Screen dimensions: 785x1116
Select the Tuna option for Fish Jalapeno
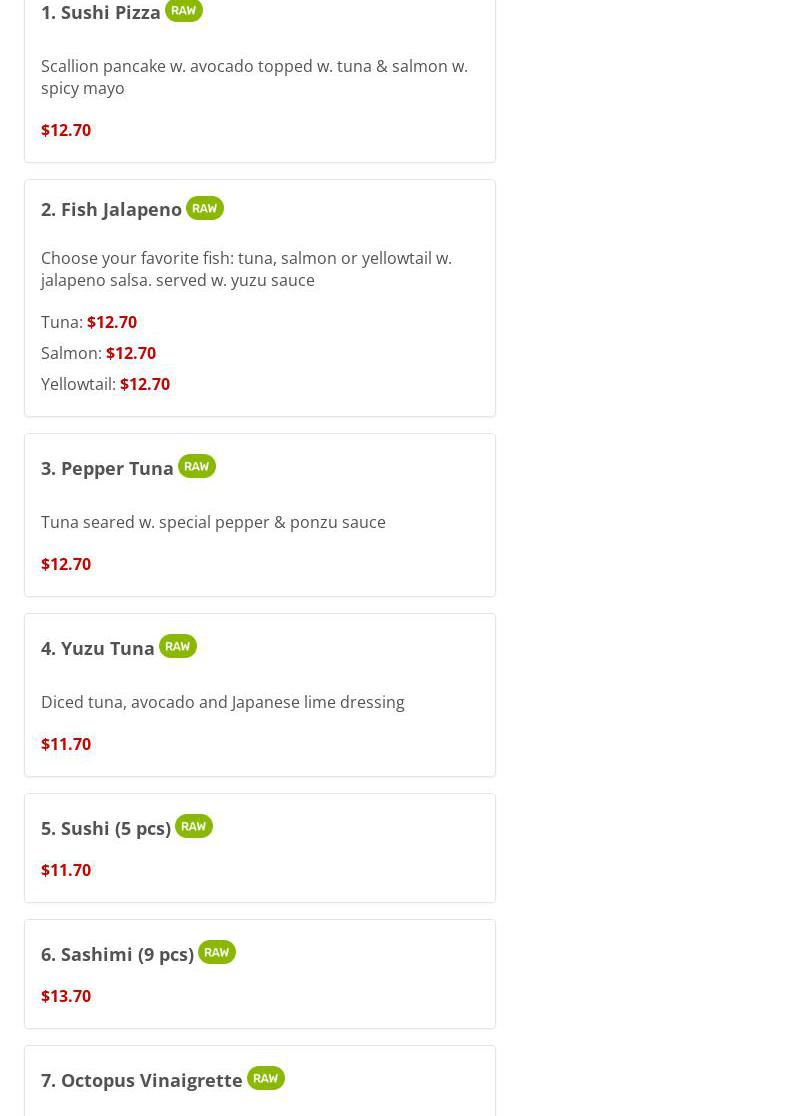click(x=89, y=322)
